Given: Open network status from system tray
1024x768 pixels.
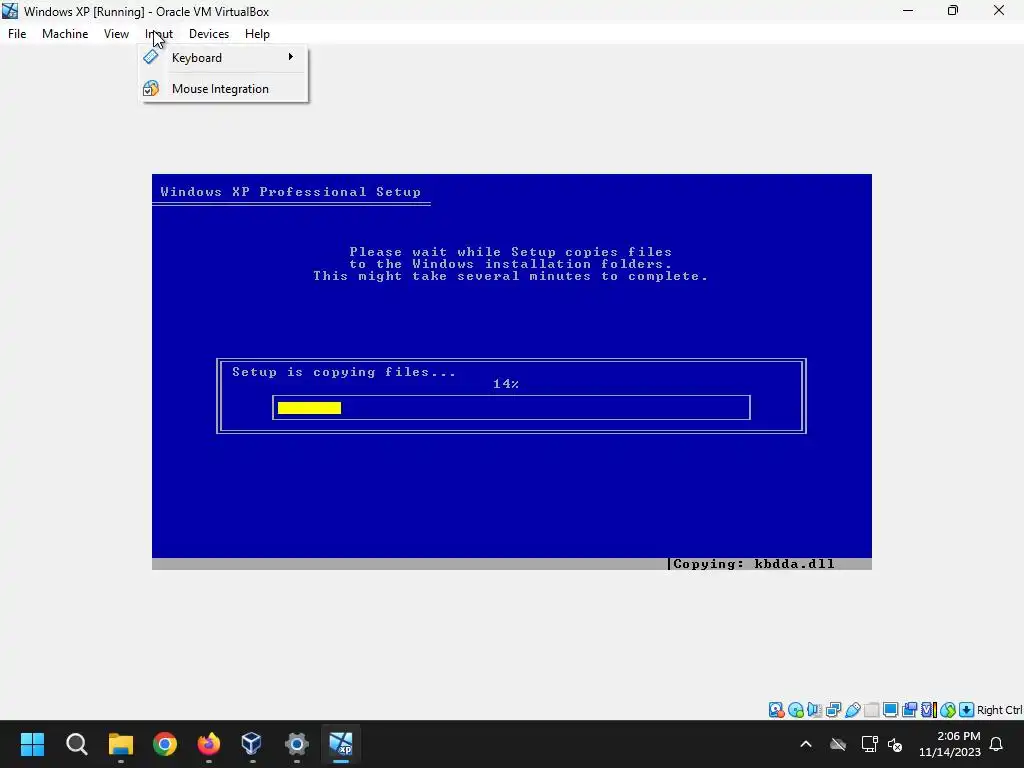Looking at the screenshot, I should tap(869, 744).
